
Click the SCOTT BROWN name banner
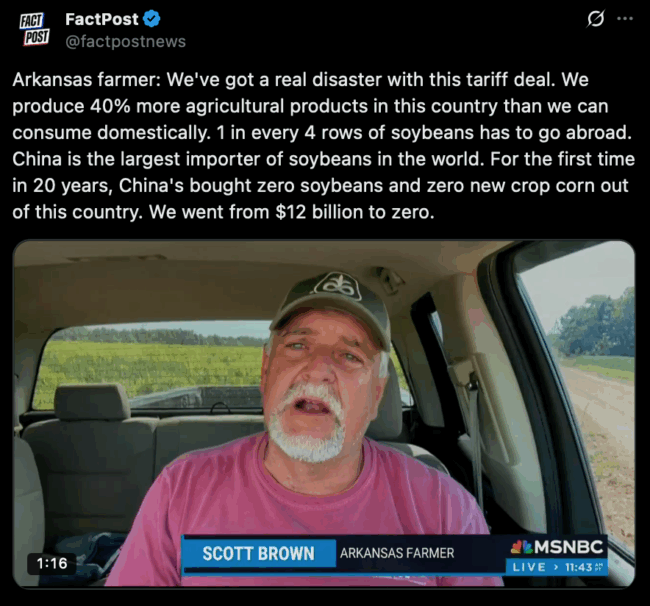pos(259,553)
